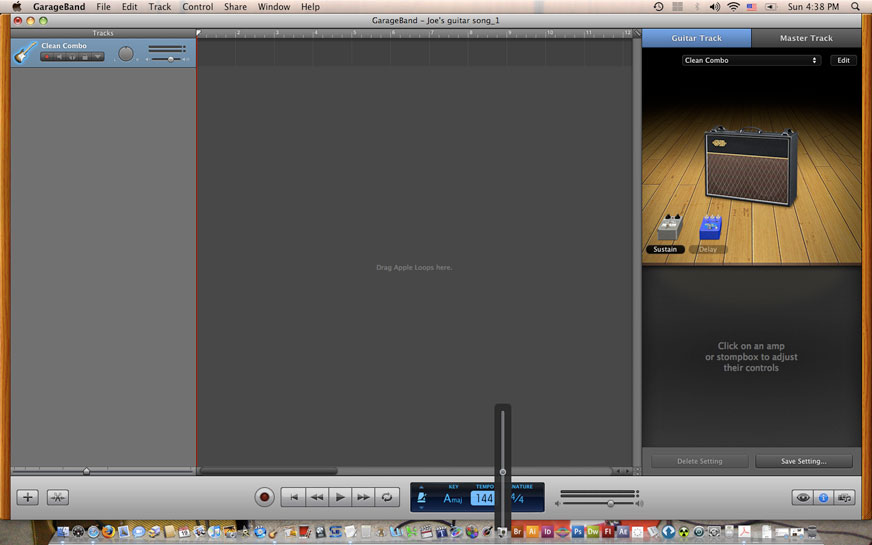Switch to the Master Track tab
Screen dimensions: 872x545
coord(806,38)
